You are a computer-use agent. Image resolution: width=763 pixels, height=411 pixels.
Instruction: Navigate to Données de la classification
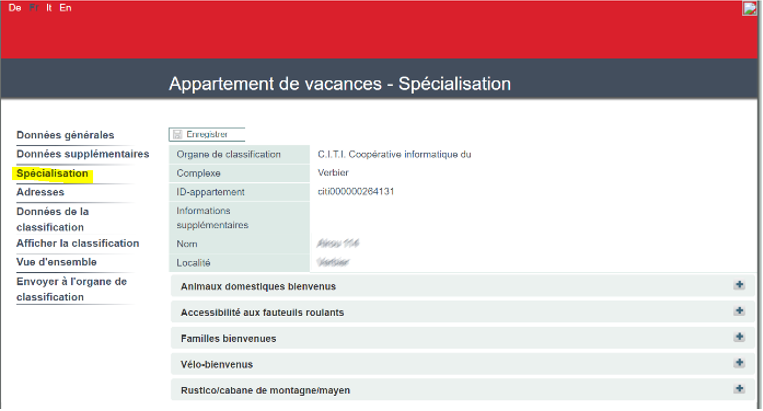53,219
